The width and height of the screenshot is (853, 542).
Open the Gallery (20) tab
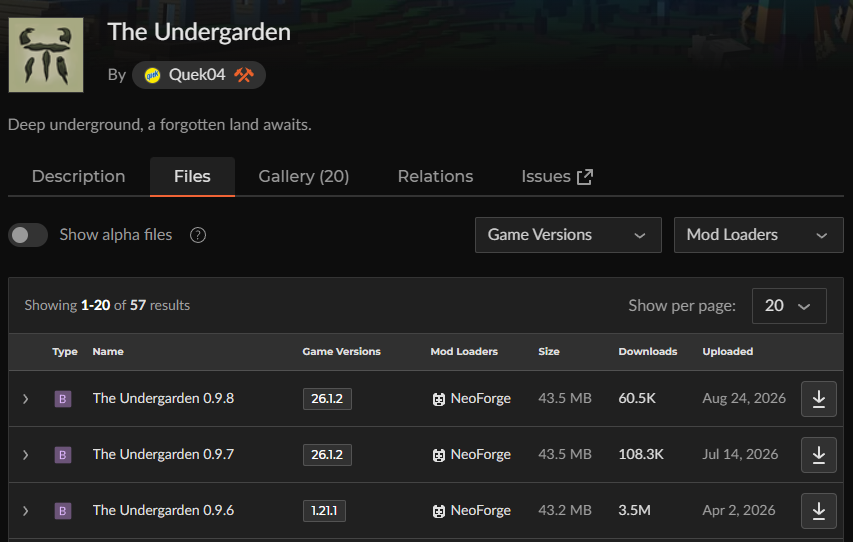(x=304, y=176)
